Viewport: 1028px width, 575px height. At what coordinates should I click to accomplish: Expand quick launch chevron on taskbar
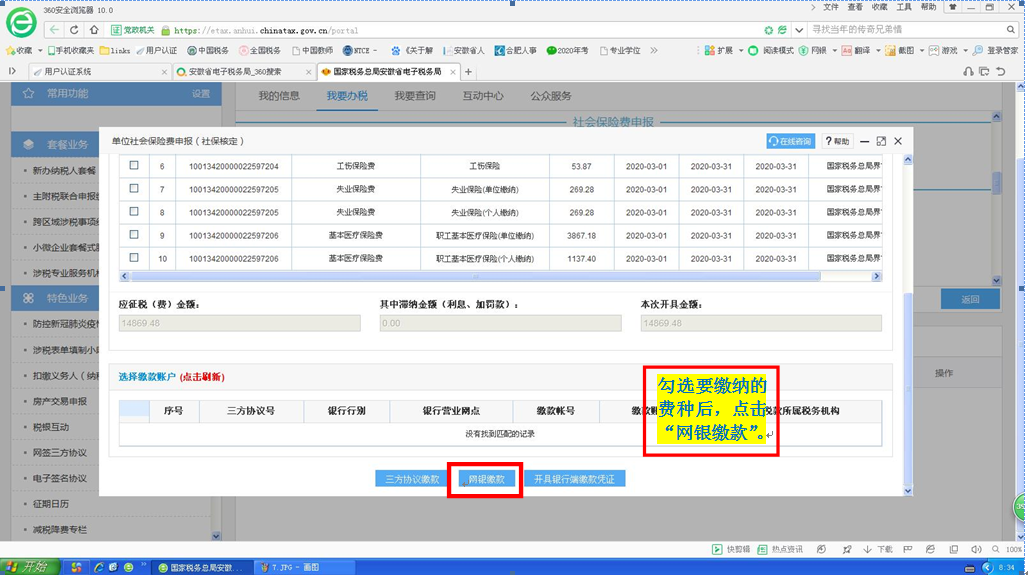(143, 565)
